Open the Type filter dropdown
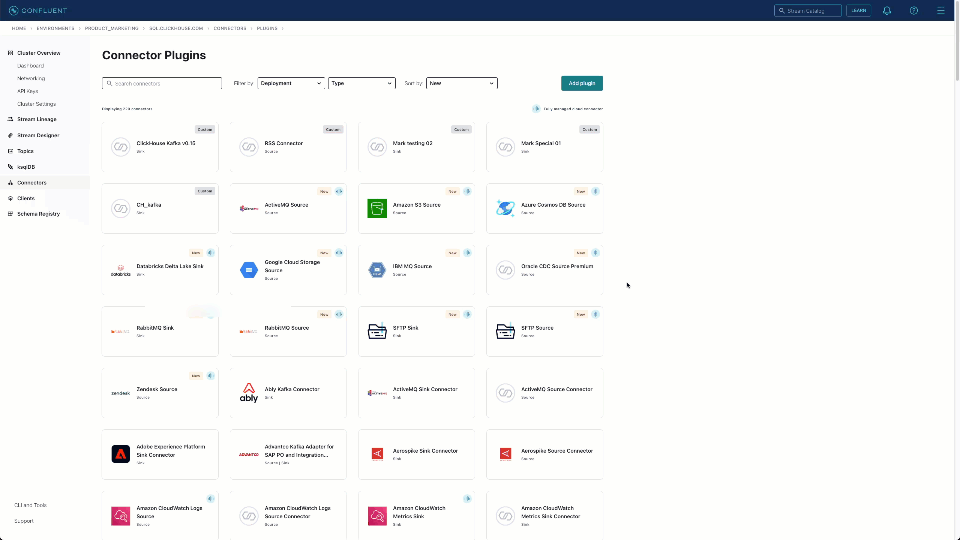The width and height of the screenshot is (960, 540). click(361, 83)
